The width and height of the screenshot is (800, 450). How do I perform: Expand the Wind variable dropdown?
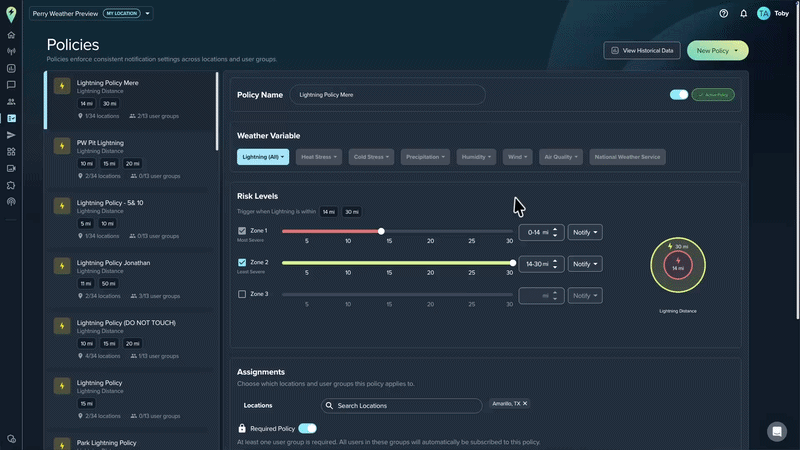click(x=517, y=157)
